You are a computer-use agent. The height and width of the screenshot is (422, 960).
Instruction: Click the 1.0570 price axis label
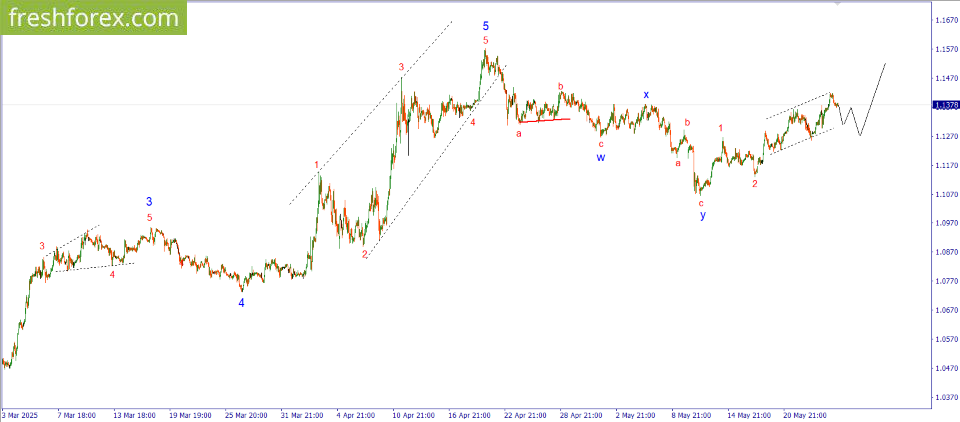[947, 339]
